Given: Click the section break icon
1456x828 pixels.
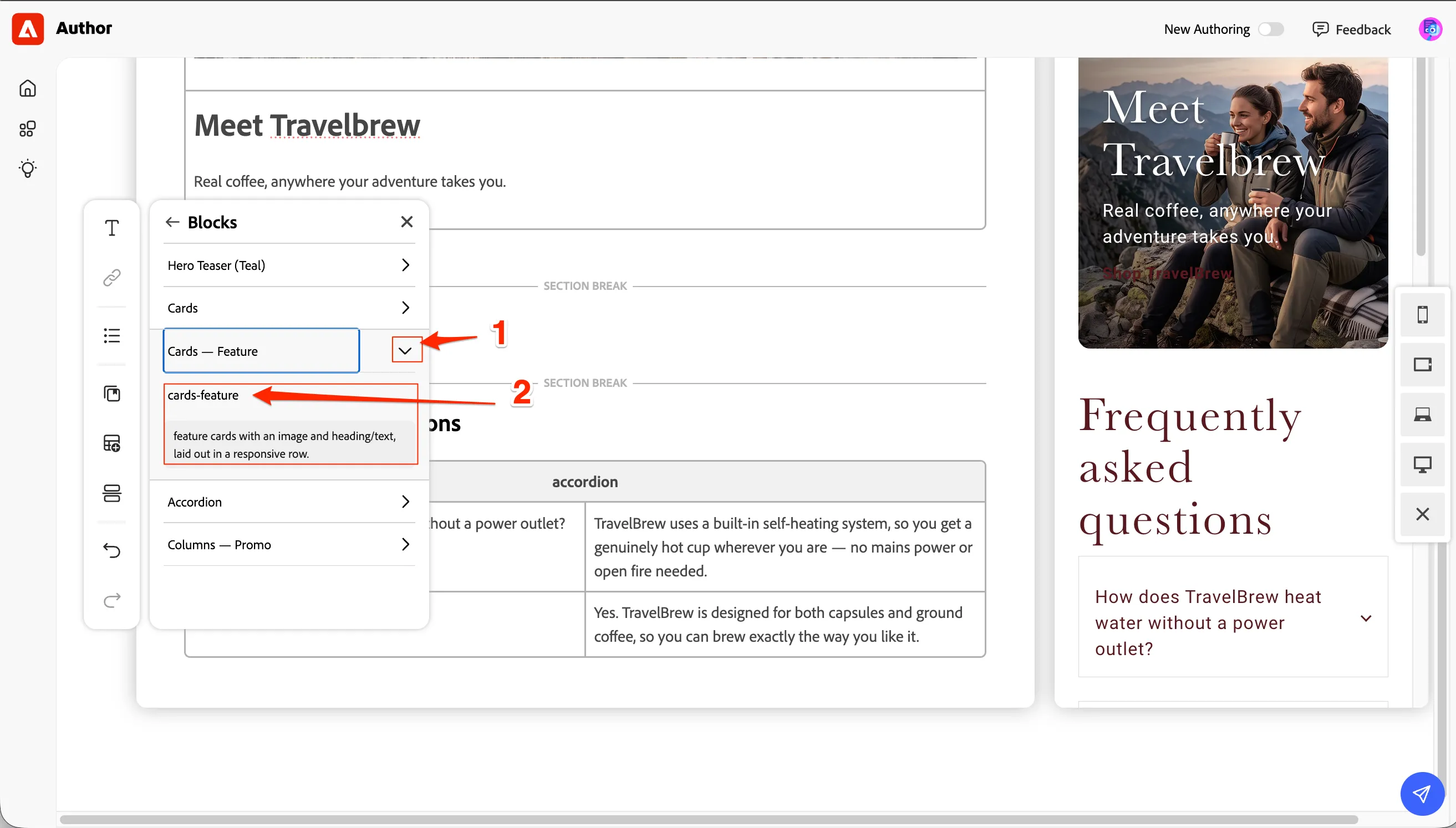Looking at the screenshot, I should [112, 493].
